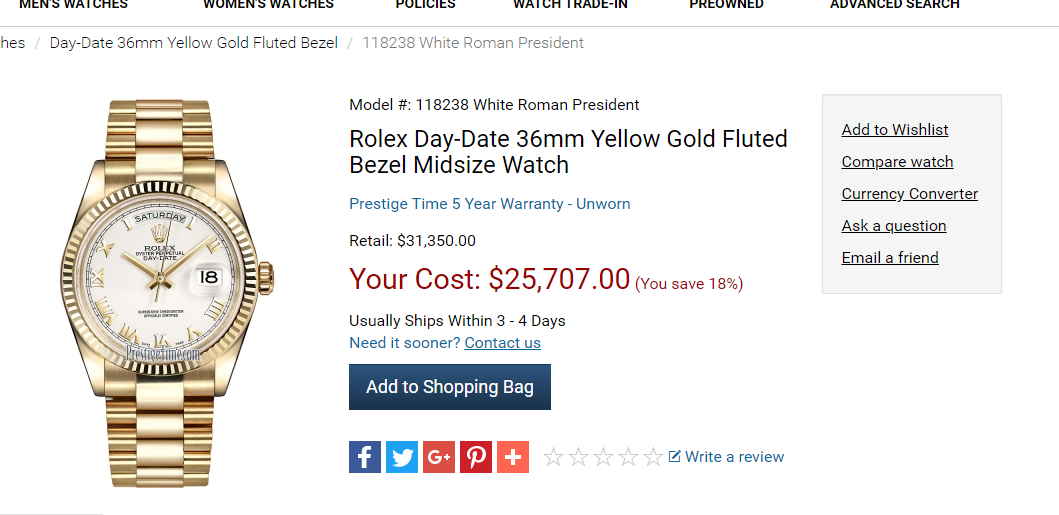The width and height of the screenshot is (1059, 515).
Task: Open the Watch Trade-In menu item
Action: tap(570, 5)
